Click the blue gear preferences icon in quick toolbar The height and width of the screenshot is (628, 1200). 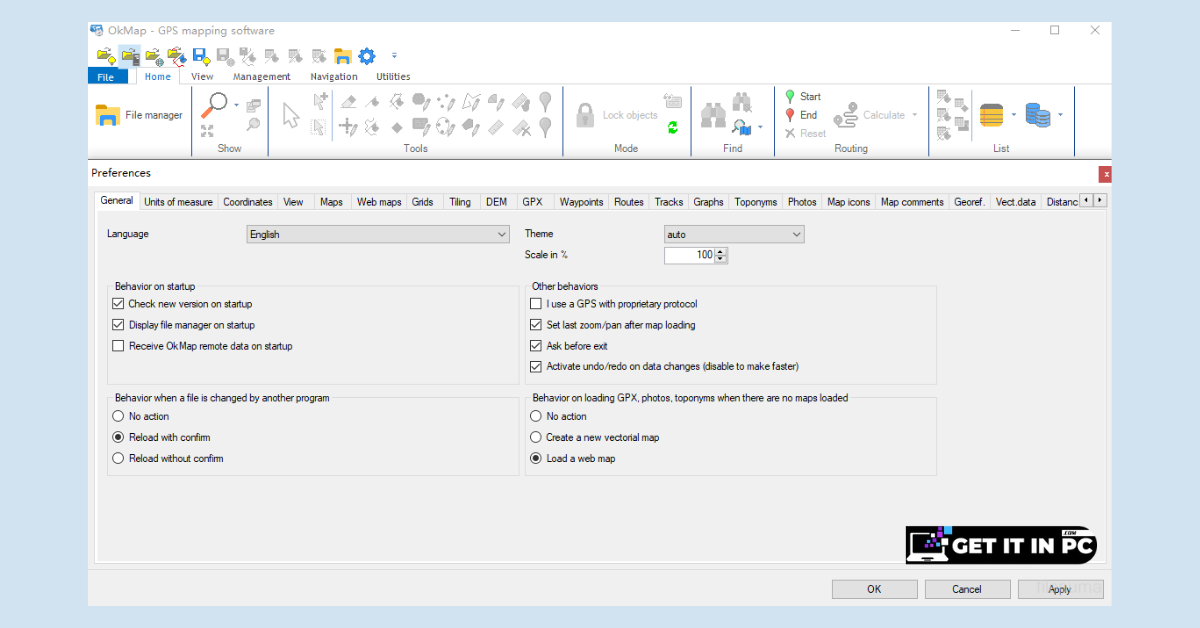coord(367,56)
